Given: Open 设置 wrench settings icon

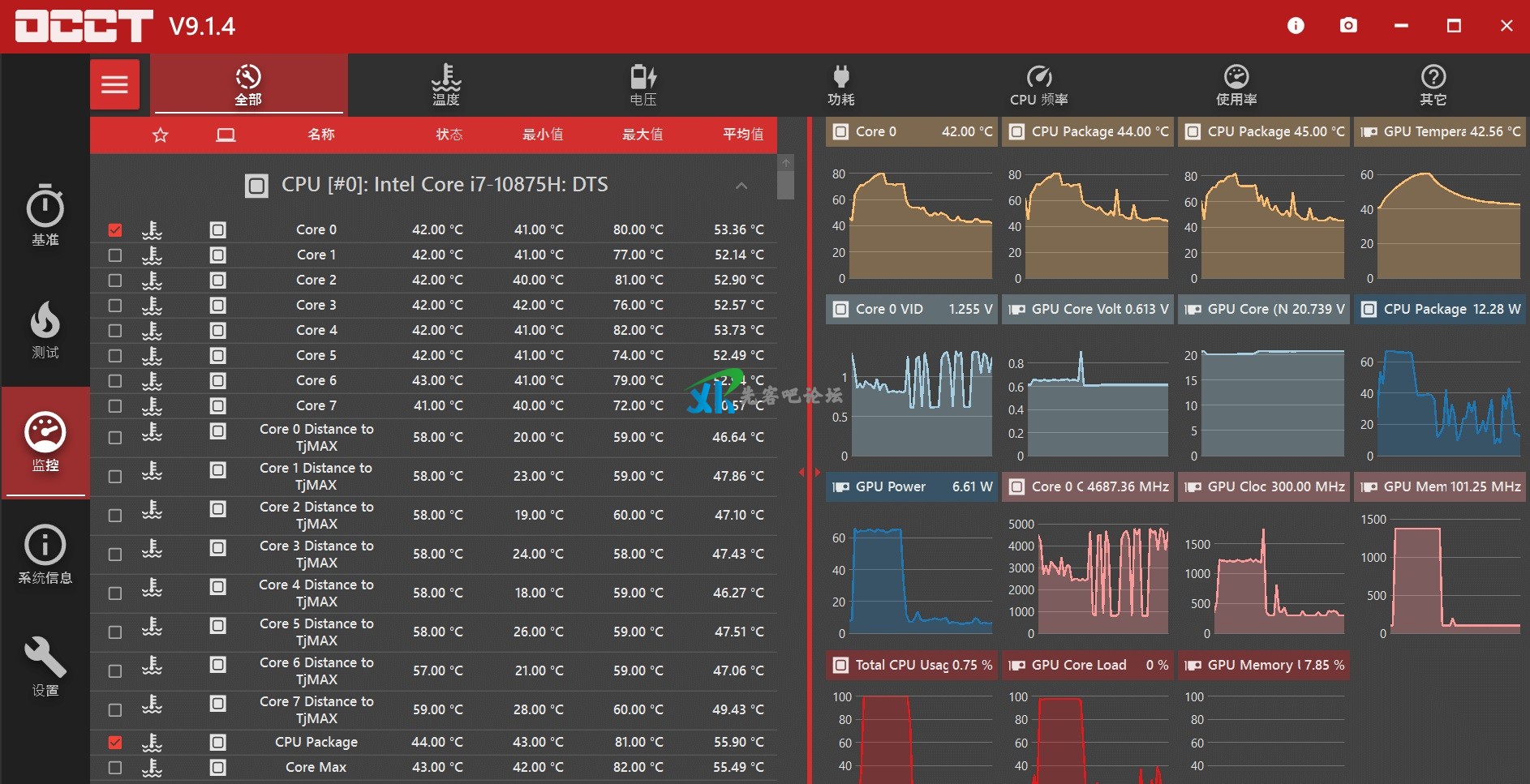Looking at the screenshot, I should pyautogui.click(x=45, y=666).
